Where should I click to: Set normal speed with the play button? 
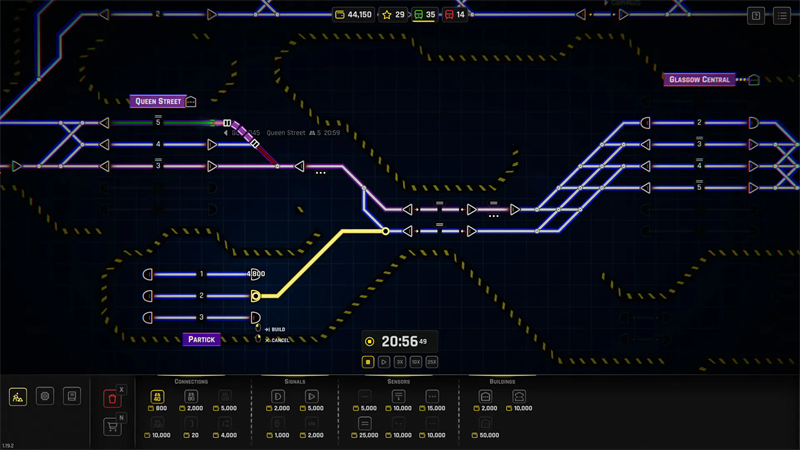(384, 362)
